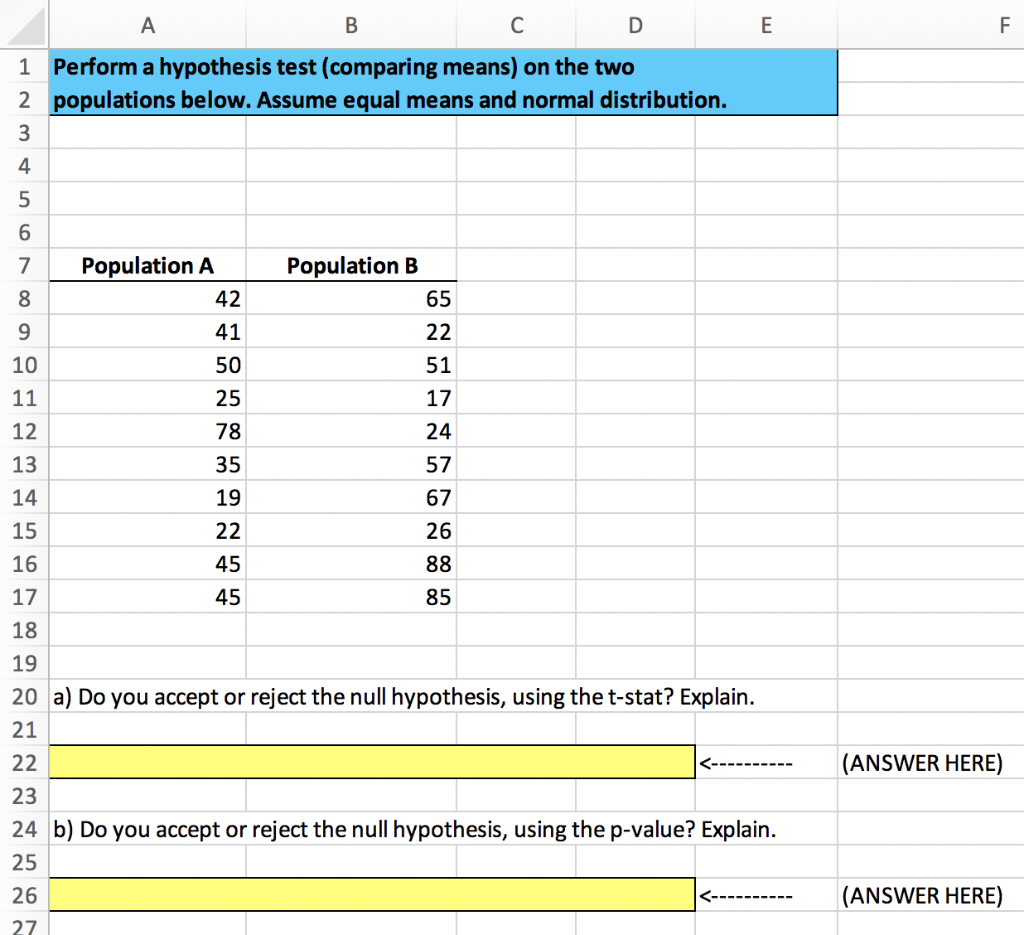The height and width of the screenshot is (935, 1024).
Task: Select column A header
Action: (148, 25)
